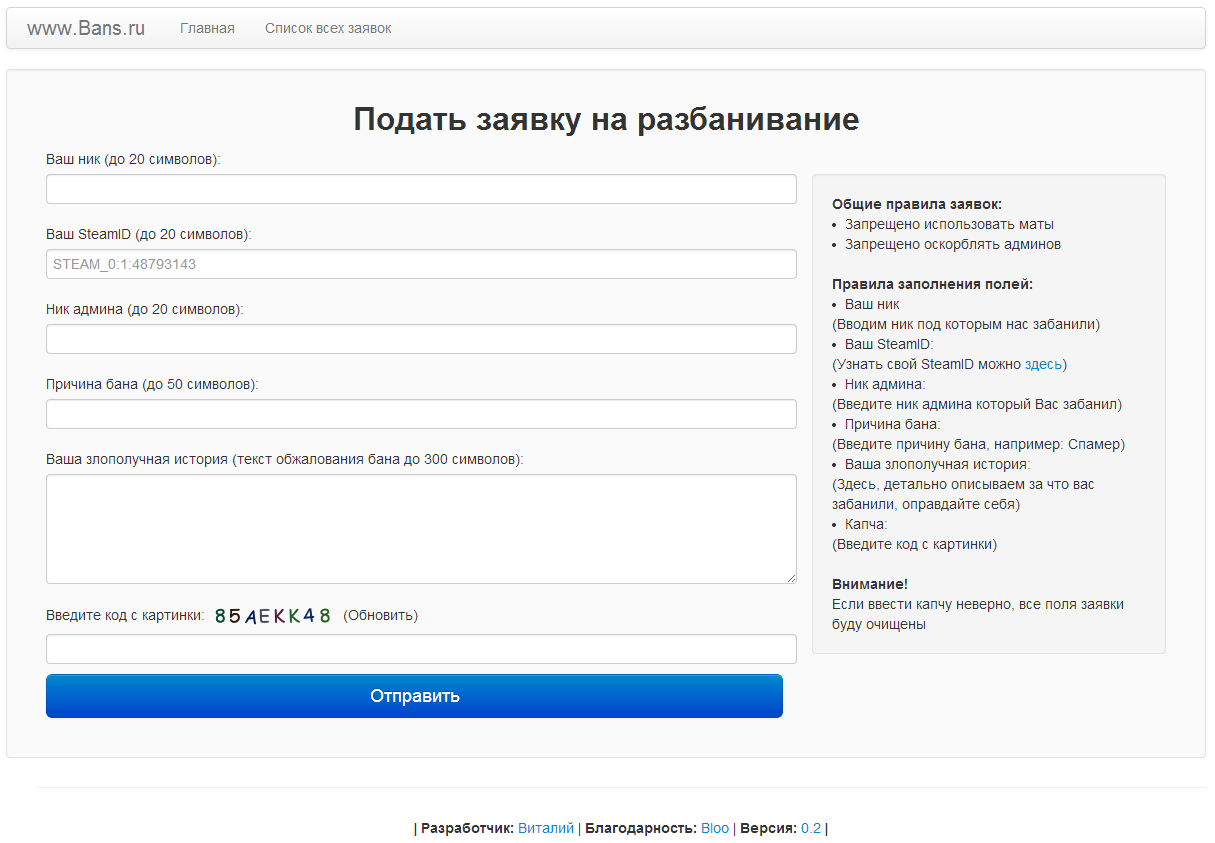The image size is (1215, 843).
Task: Click rule Запрещено использовать маты
Action: pos(949,224)
